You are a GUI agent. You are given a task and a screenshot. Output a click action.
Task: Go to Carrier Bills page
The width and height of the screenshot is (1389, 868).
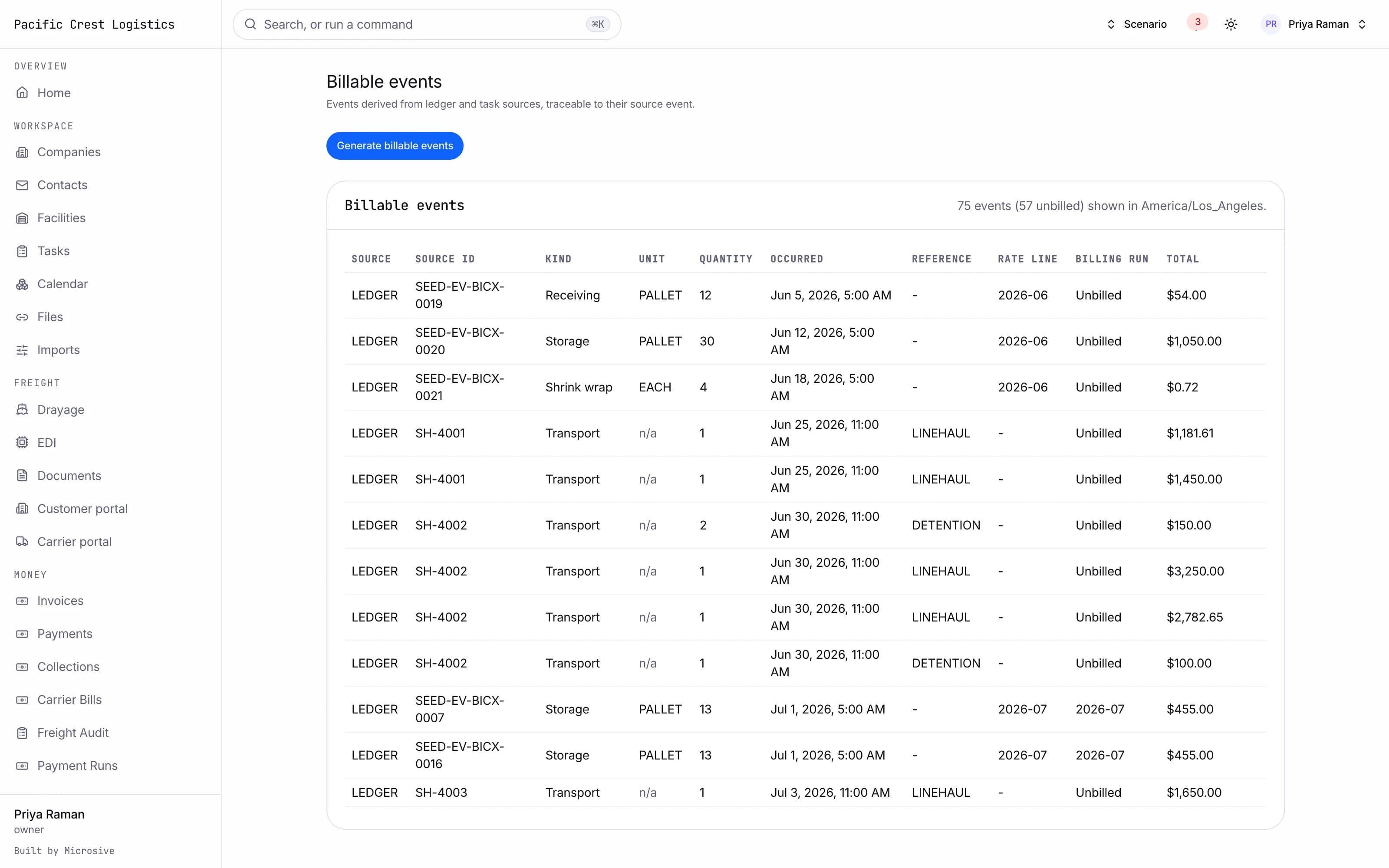click(69, 700)
